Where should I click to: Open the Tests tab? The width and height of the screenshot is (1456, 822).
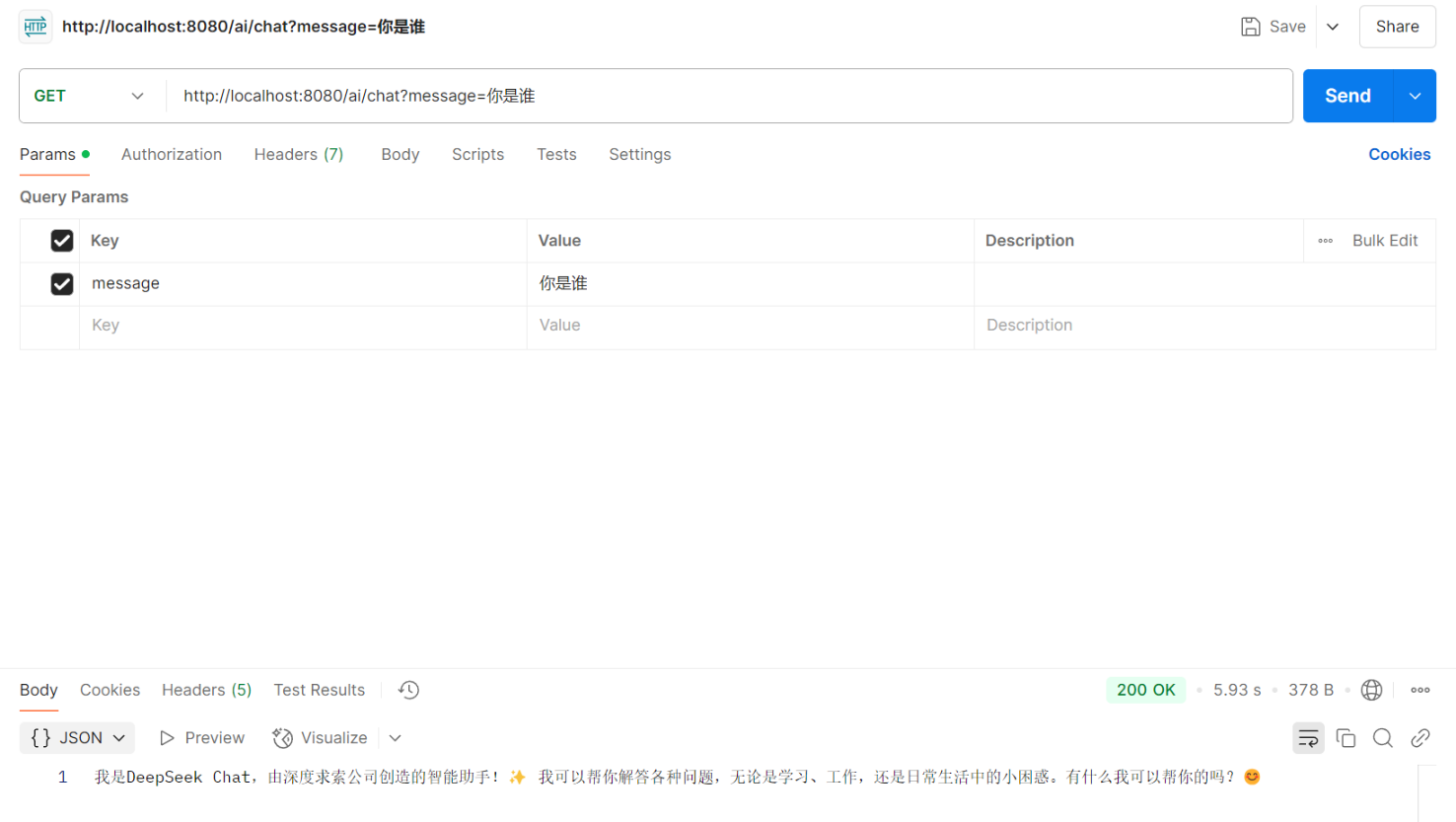(556, 155)
